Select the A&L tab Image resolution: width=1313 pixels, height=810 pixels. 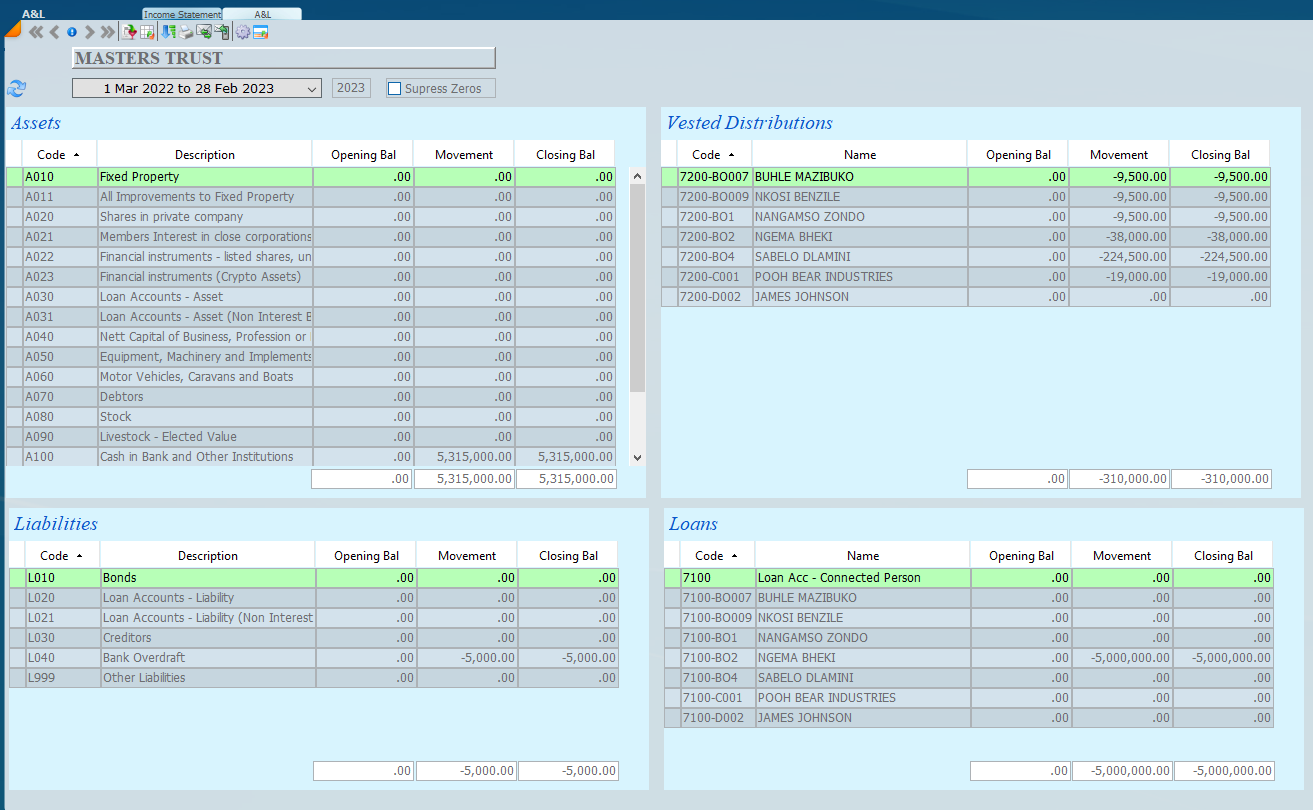point(262,15)
